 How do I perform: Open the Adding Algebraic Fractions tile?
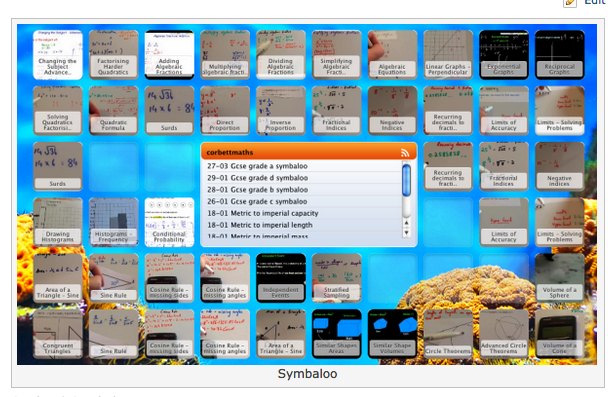click(169, 55)
